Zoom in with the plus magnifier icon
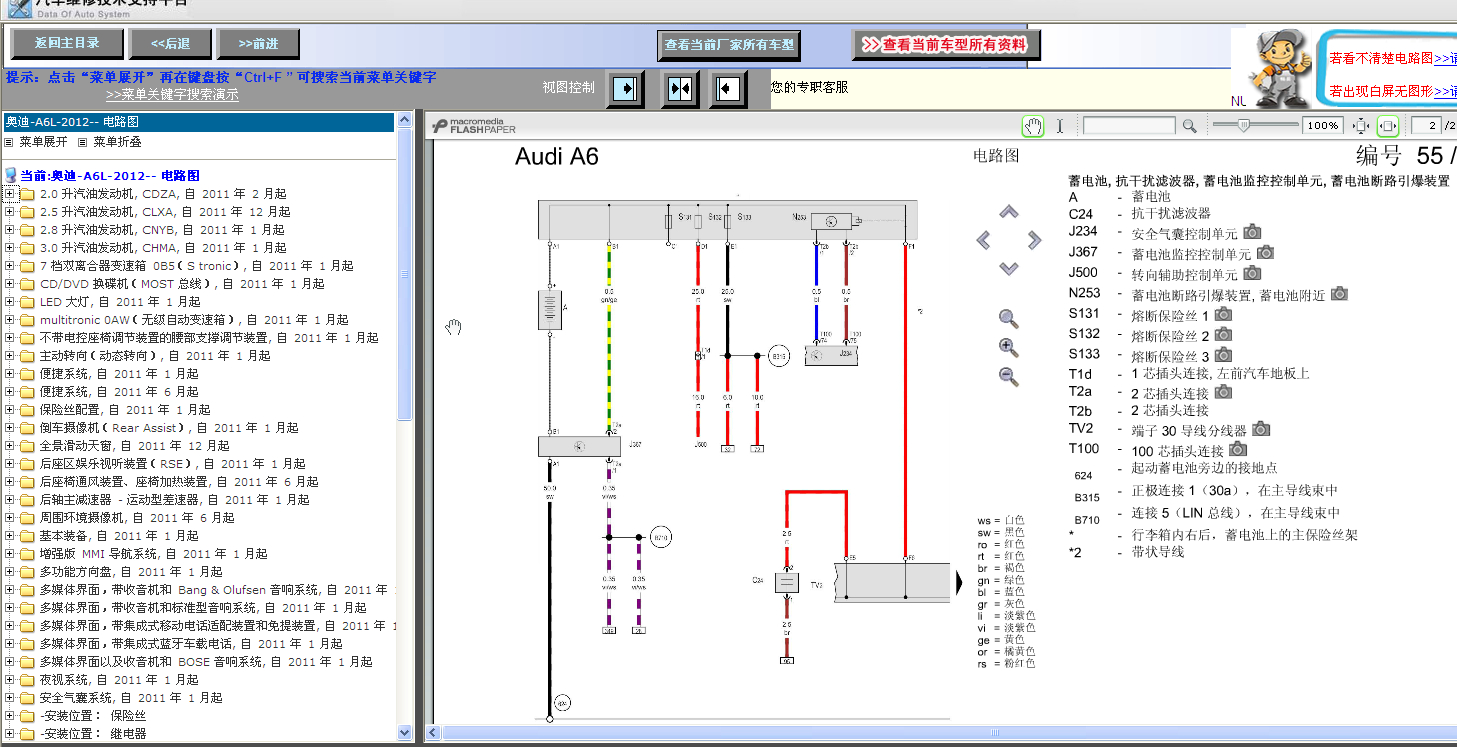The image size is (1457, 747). click(x=1009, y=348)
